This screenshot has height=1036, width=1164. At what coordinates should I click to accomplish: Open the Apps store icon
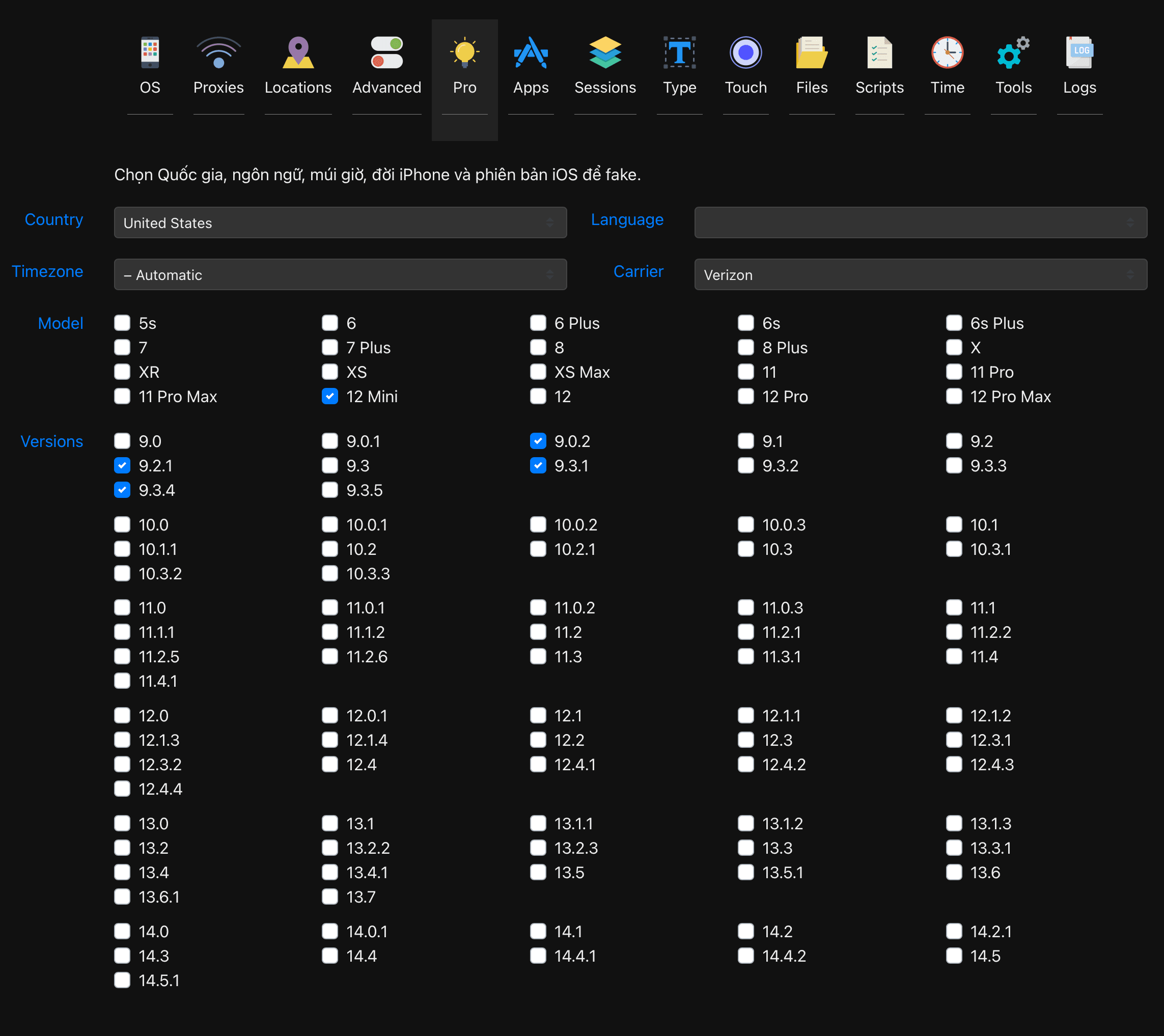(531, 52)
